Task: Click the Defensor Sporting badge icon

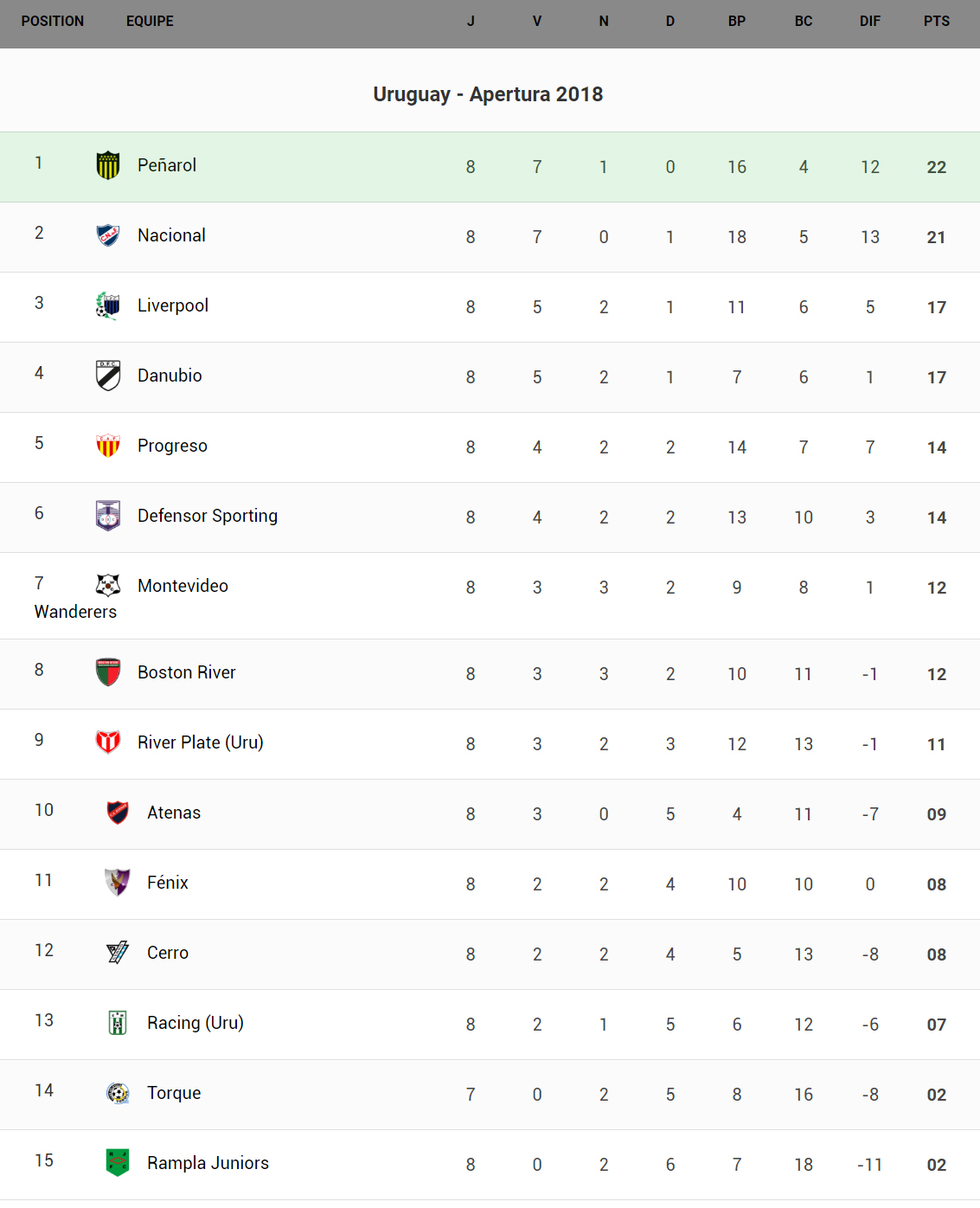Action: 108,516
